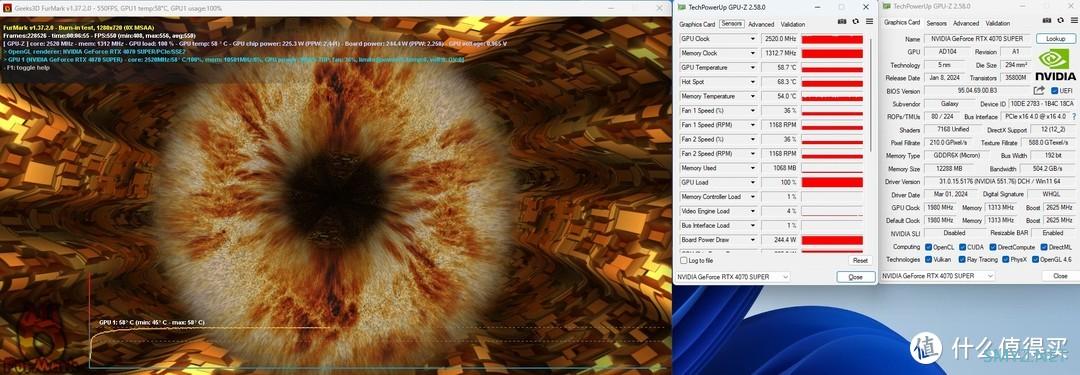
Task: Click Memory Used value 1068 MB
Action: tap(780, 168)
